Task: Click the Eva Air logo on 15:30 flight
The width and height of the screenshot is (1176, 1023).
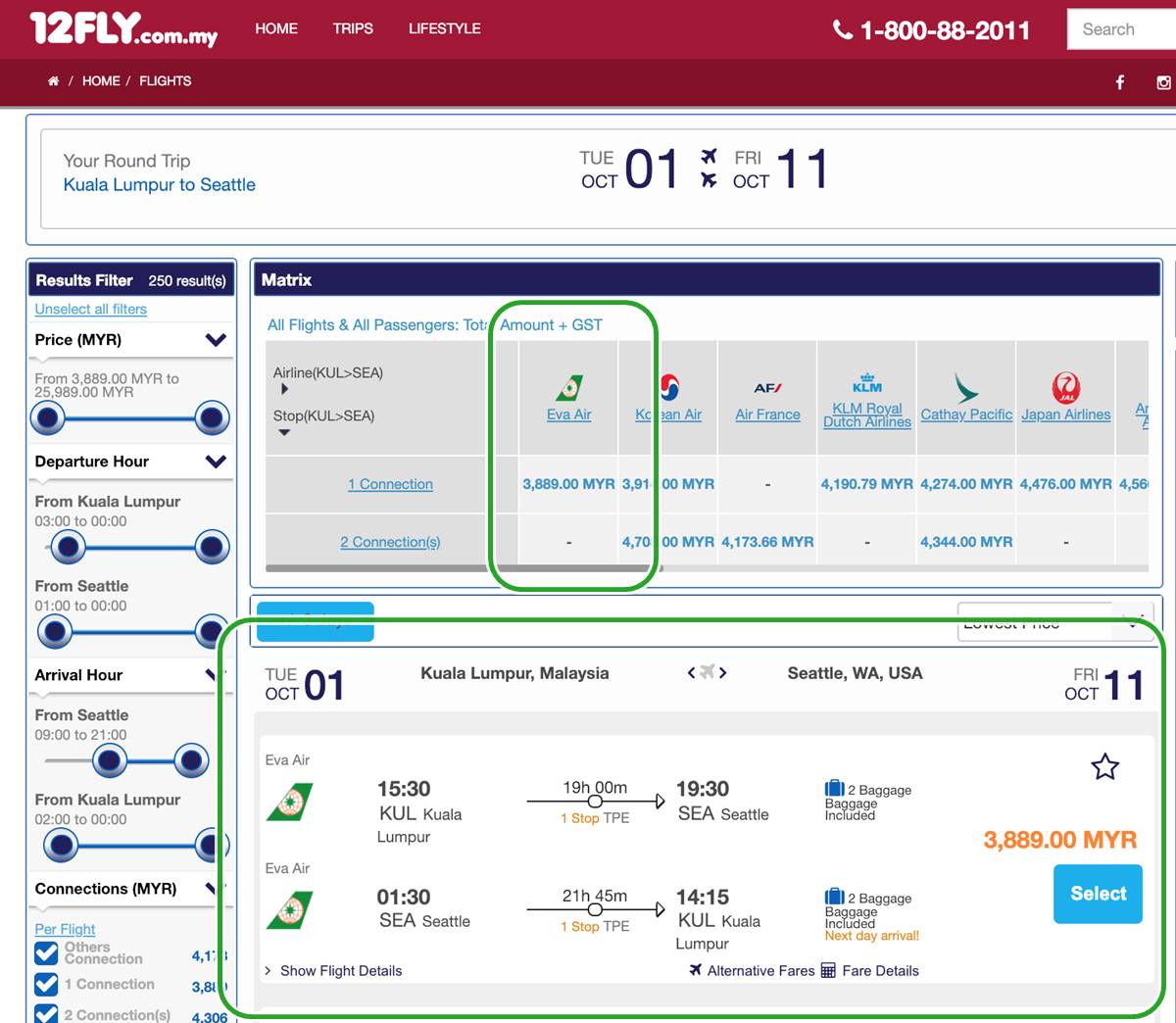Action: [290, 802]
